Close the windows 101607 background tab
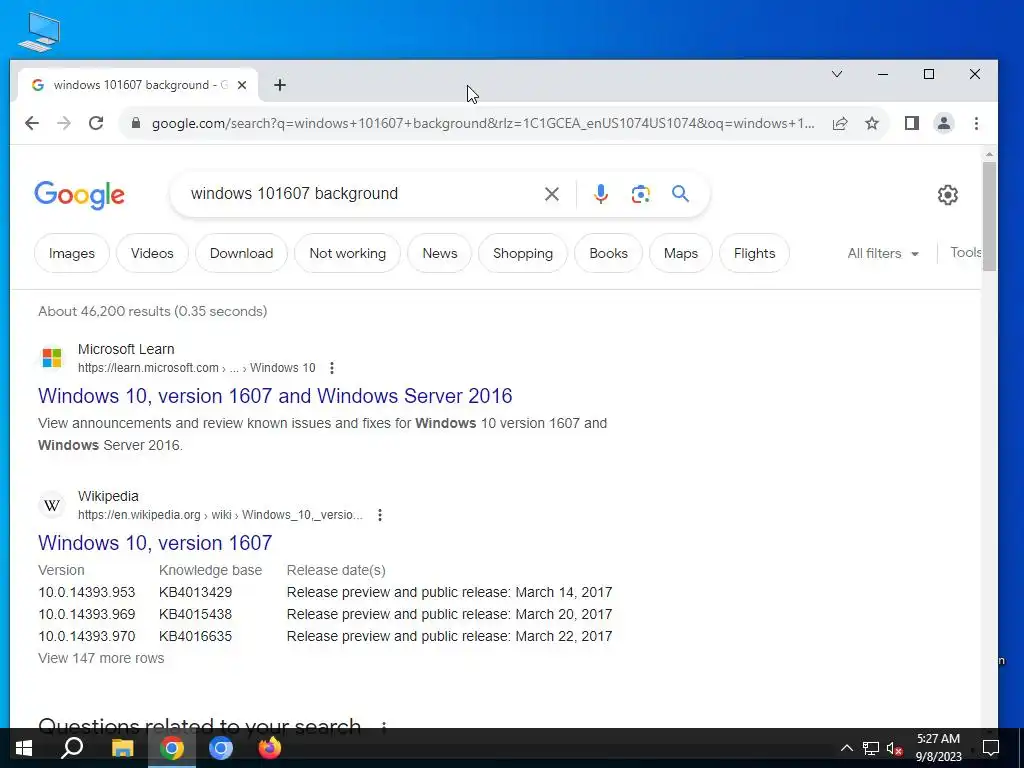This screenshot has height=768, width=1024. (242, 85)
